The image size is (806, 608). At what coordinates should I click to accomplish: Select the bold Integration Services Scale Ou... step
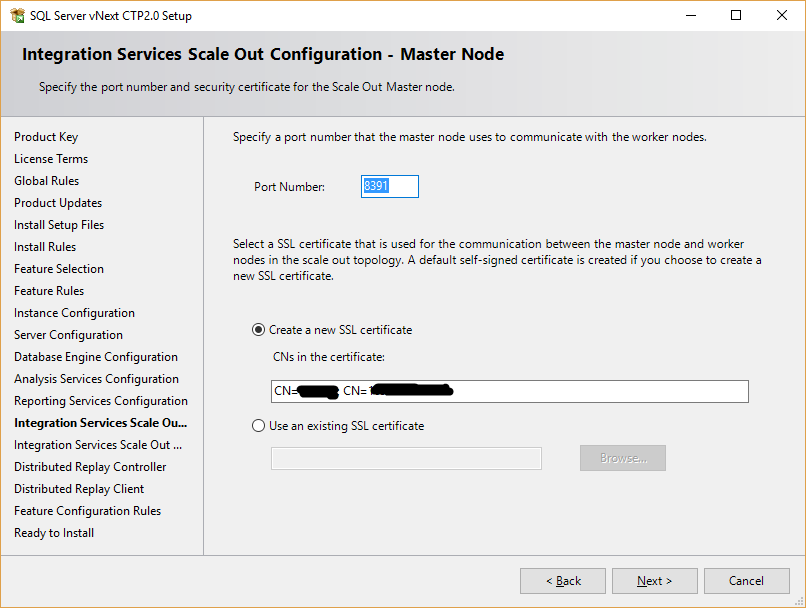(x=101, y=423)
